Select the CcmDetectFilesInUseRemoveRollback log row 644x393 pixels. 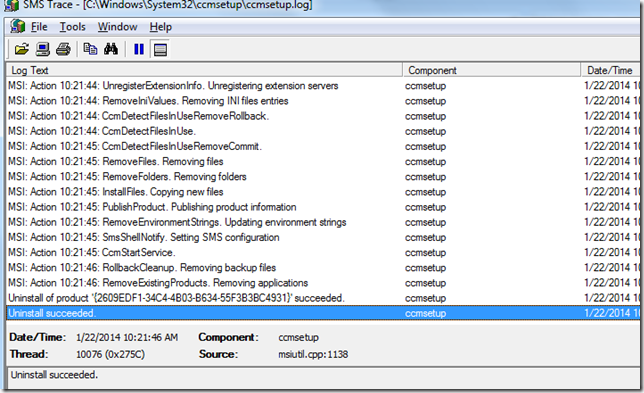tap(323, 116)
